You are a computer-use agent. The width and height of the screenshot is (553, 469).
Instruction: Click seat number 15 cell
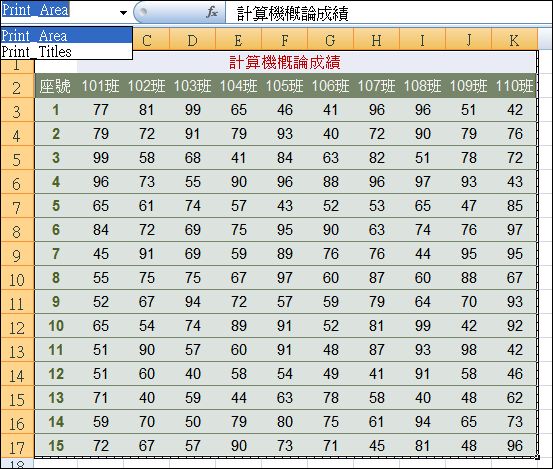click(56, 446)
